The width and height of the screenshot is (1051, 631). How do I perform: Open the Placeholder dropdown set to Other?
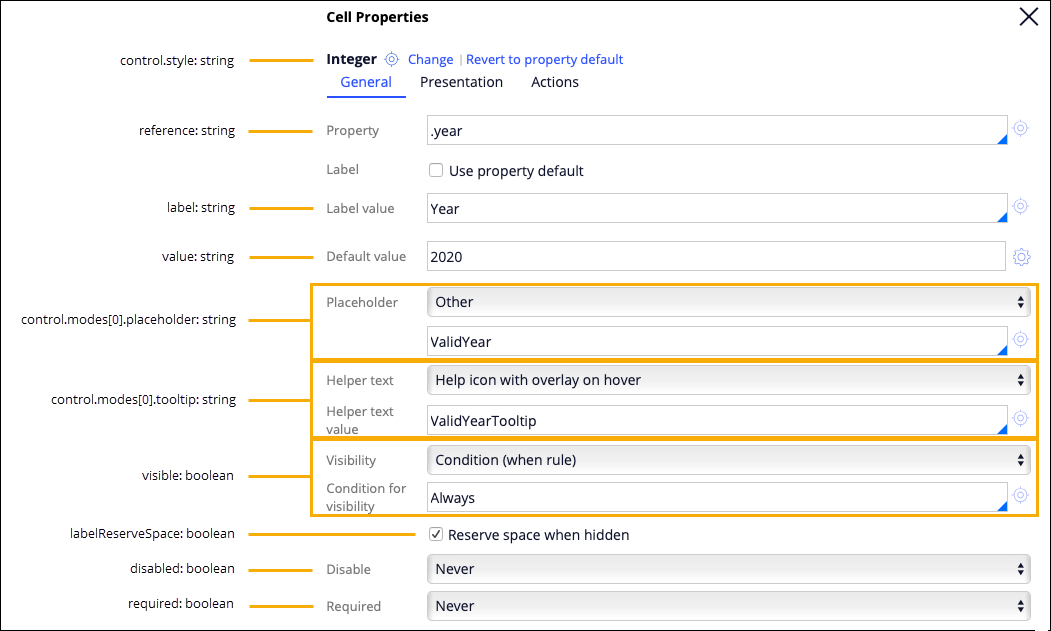pos(730,302)
